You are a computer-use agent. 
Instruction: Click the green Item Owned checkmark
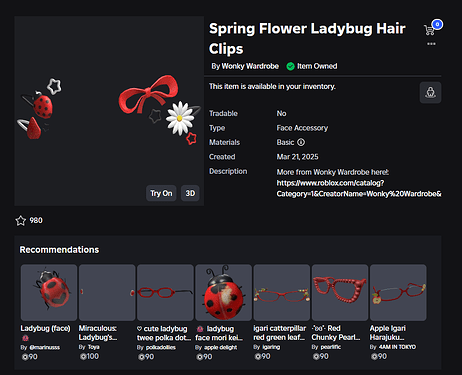[290, 66]
